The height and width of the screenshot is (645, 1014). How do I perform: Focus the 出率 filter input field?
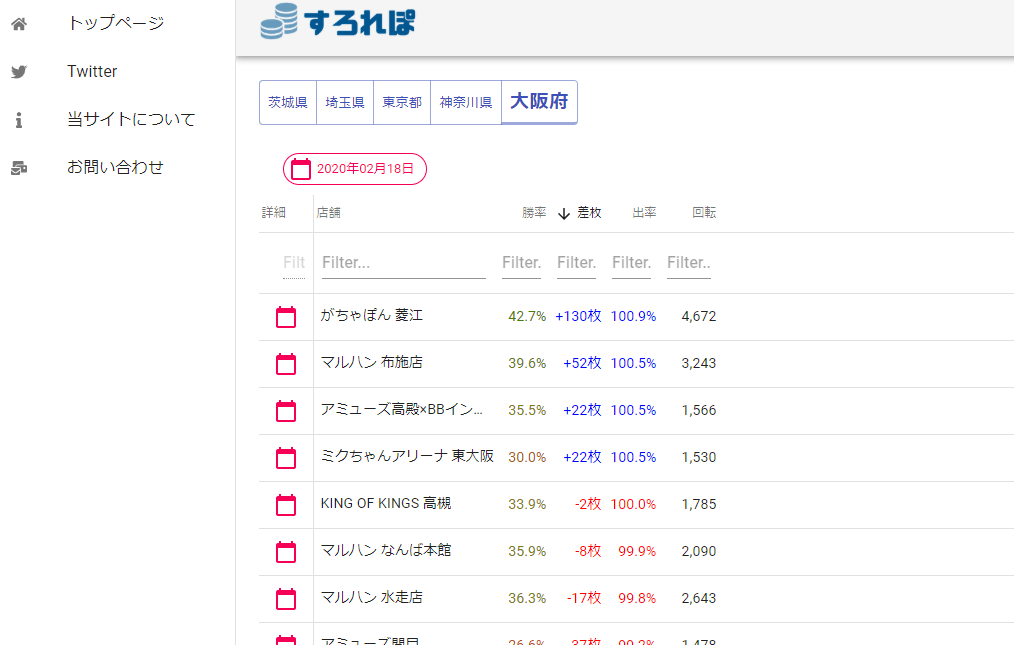click(631, 263)
